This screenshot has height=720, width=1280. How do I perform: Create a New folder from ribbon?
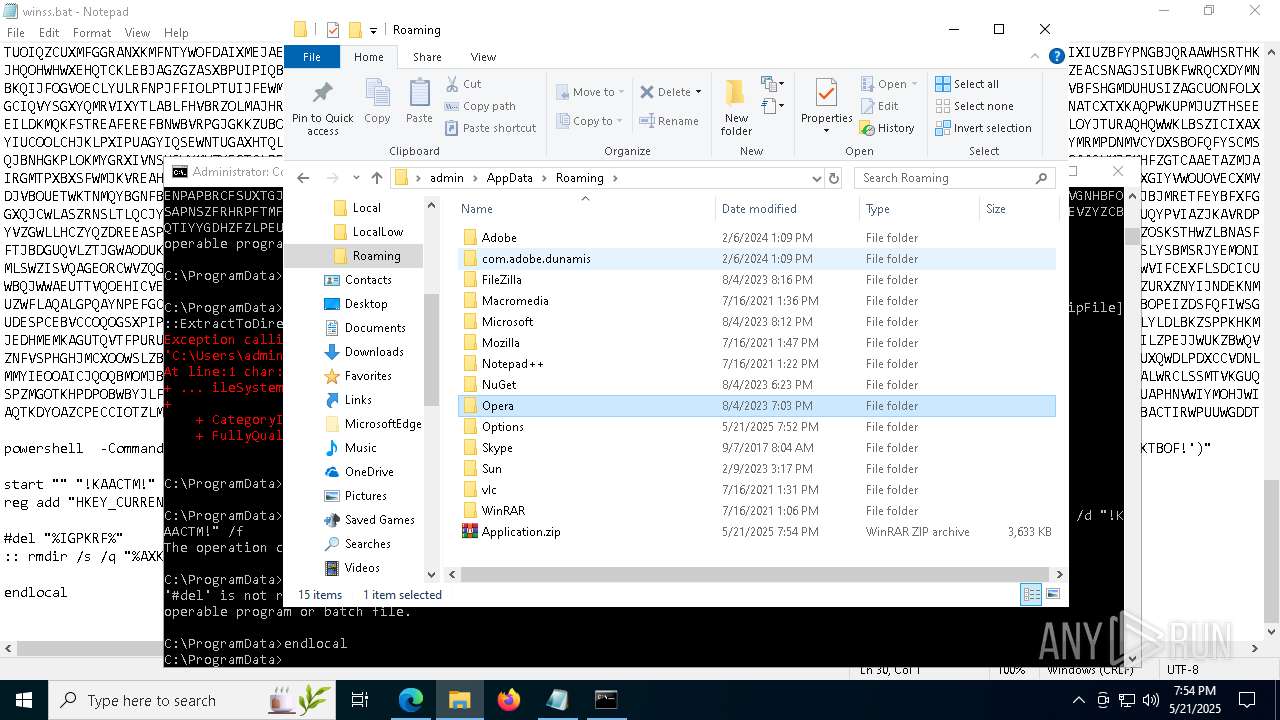pyautogui.click(x=736, y=106)
